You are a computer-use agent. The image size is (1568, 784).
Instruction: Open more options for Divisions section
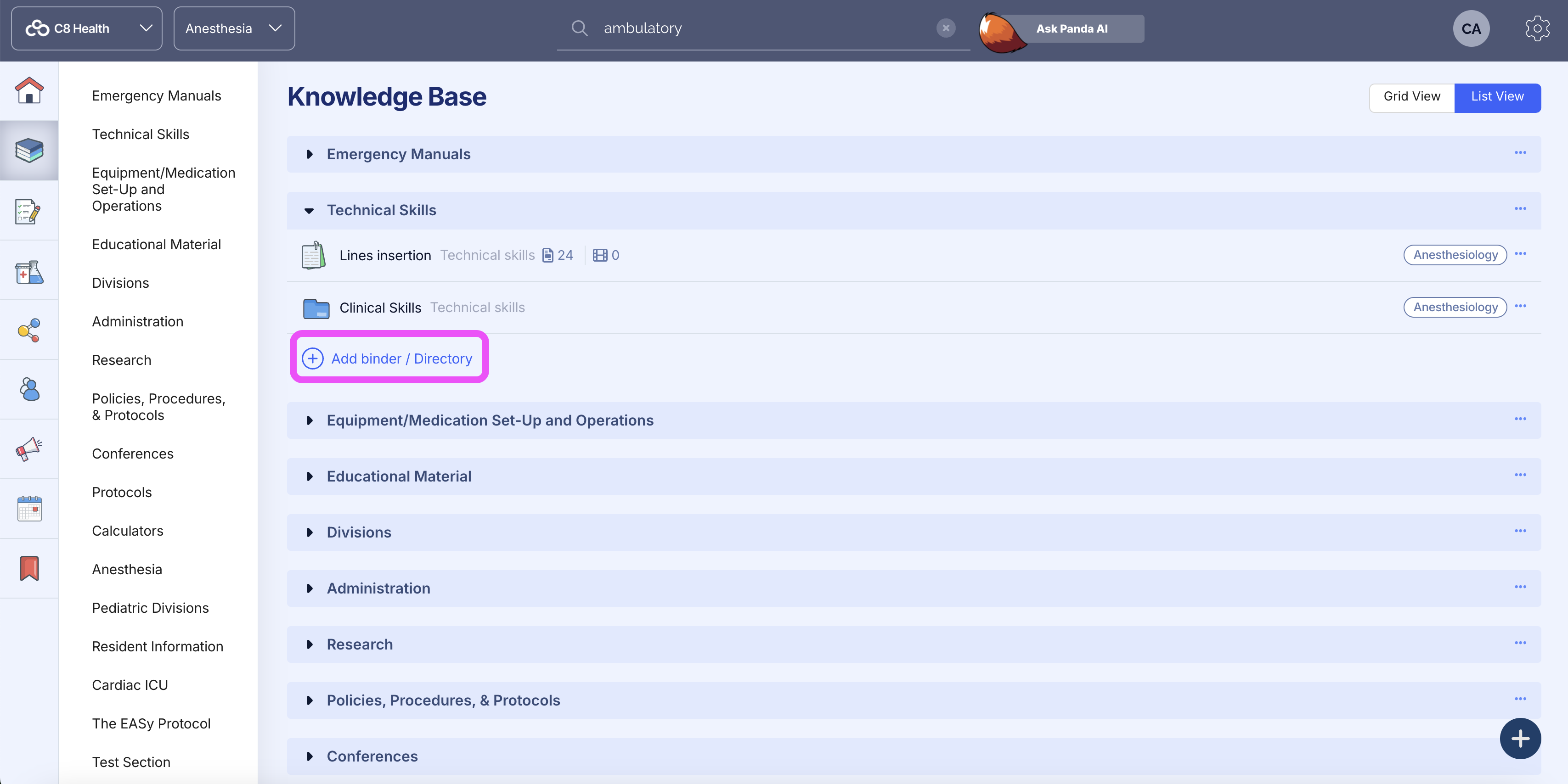(1520, 531)
